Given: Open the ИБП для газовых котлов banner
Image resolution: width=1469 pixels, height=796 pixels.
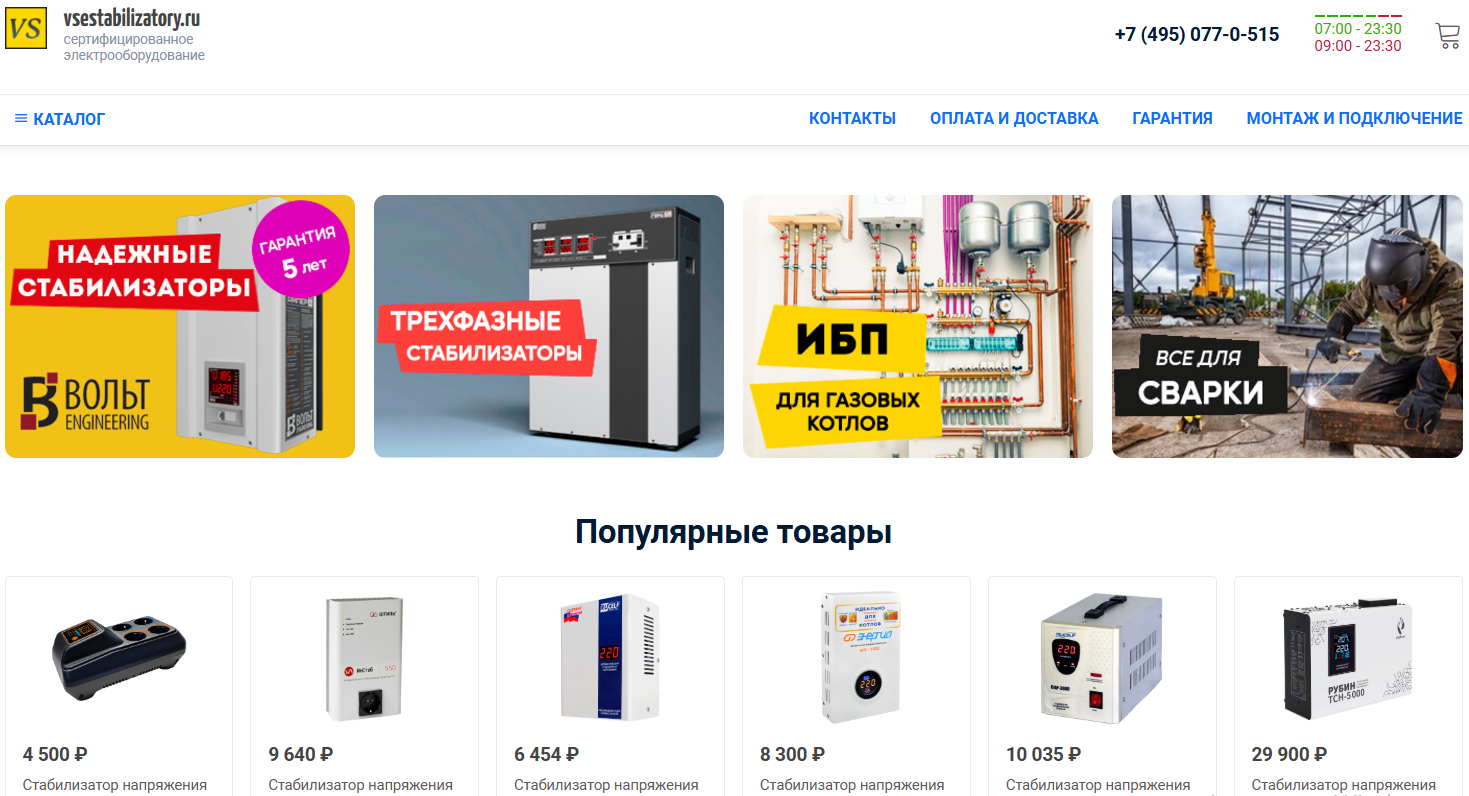Looking at the screenshot, I should (x=918, y=326).
